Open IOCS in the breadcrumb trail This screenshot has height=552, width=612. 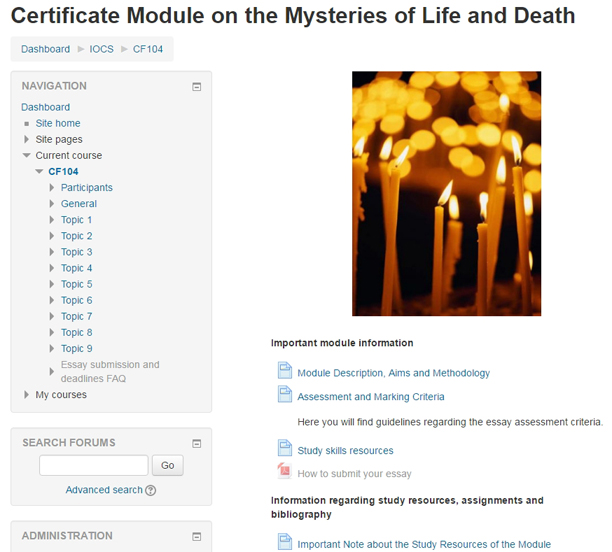(101, 49)
